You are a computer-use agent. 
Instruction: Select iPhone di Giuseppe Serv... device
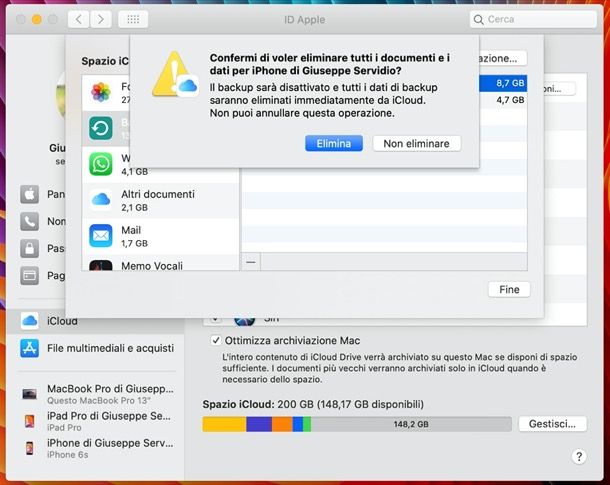(97, 448)
